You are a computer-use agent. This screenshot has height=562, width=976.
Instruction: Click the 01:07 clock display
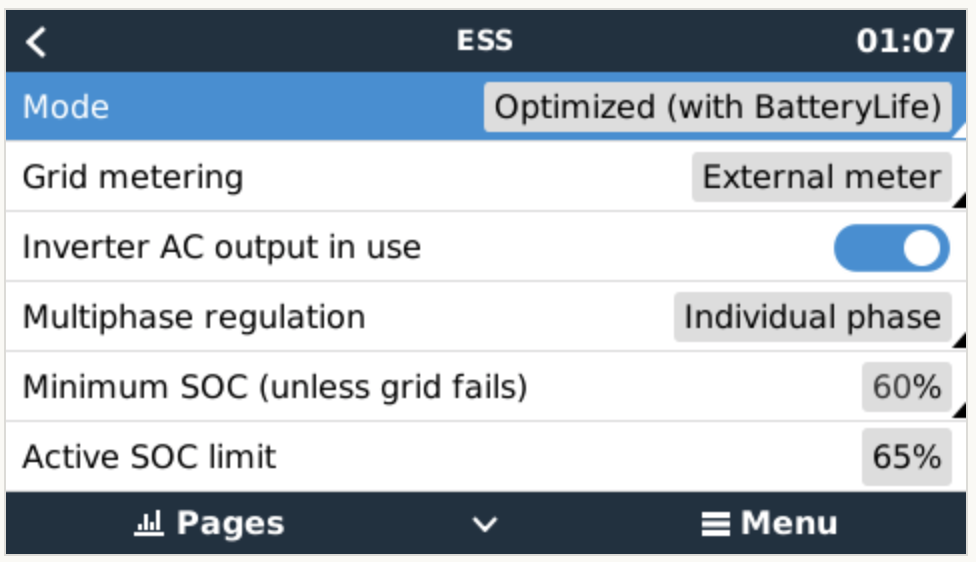coord(905,41)
